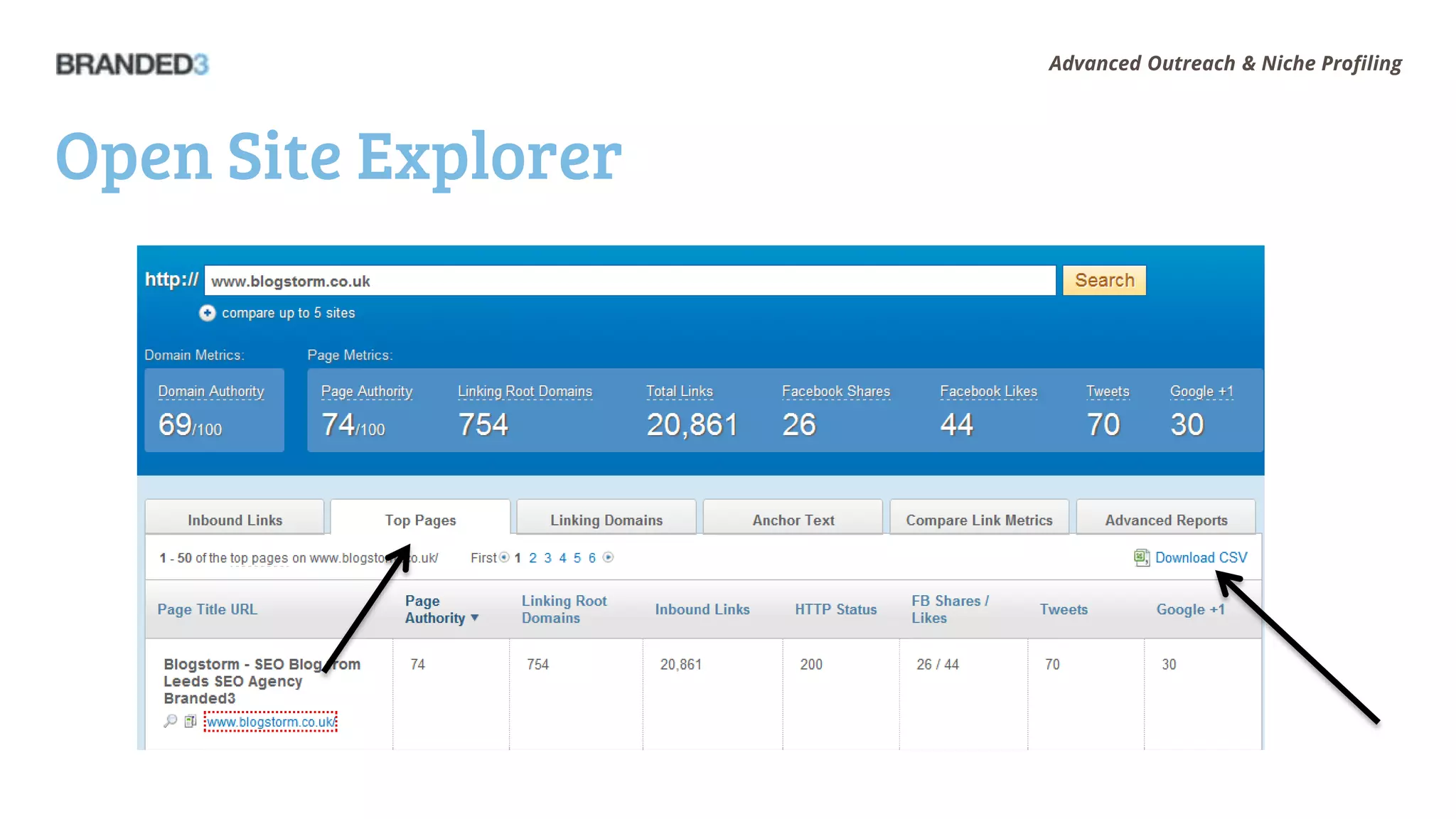The height and width of the screenshot is (819, 1456).
Task: Click the Total Links metric label
Action: click(679, 392)
